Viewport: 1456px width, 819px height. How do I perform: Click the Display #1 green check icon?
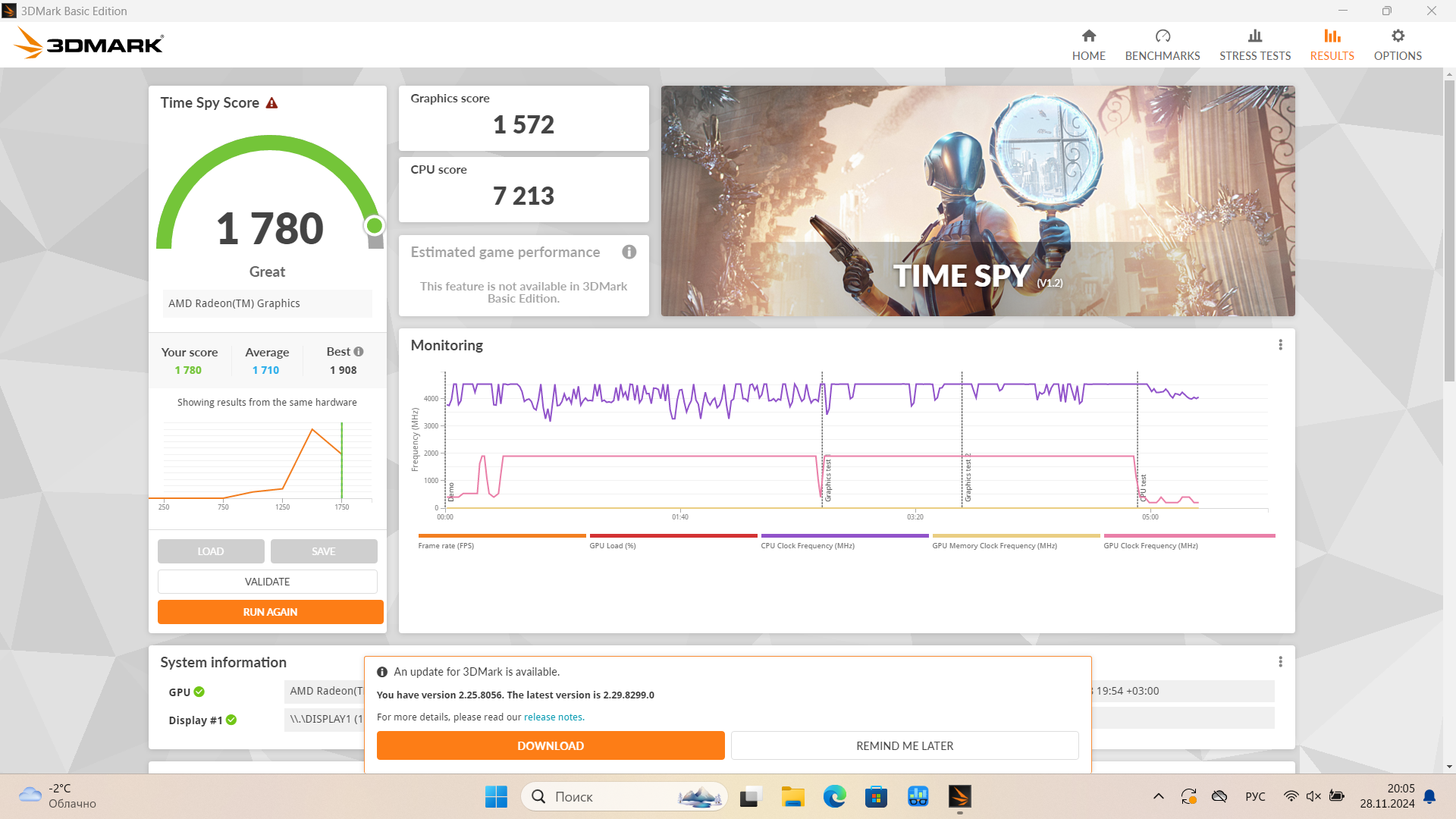tap(231, 720)
